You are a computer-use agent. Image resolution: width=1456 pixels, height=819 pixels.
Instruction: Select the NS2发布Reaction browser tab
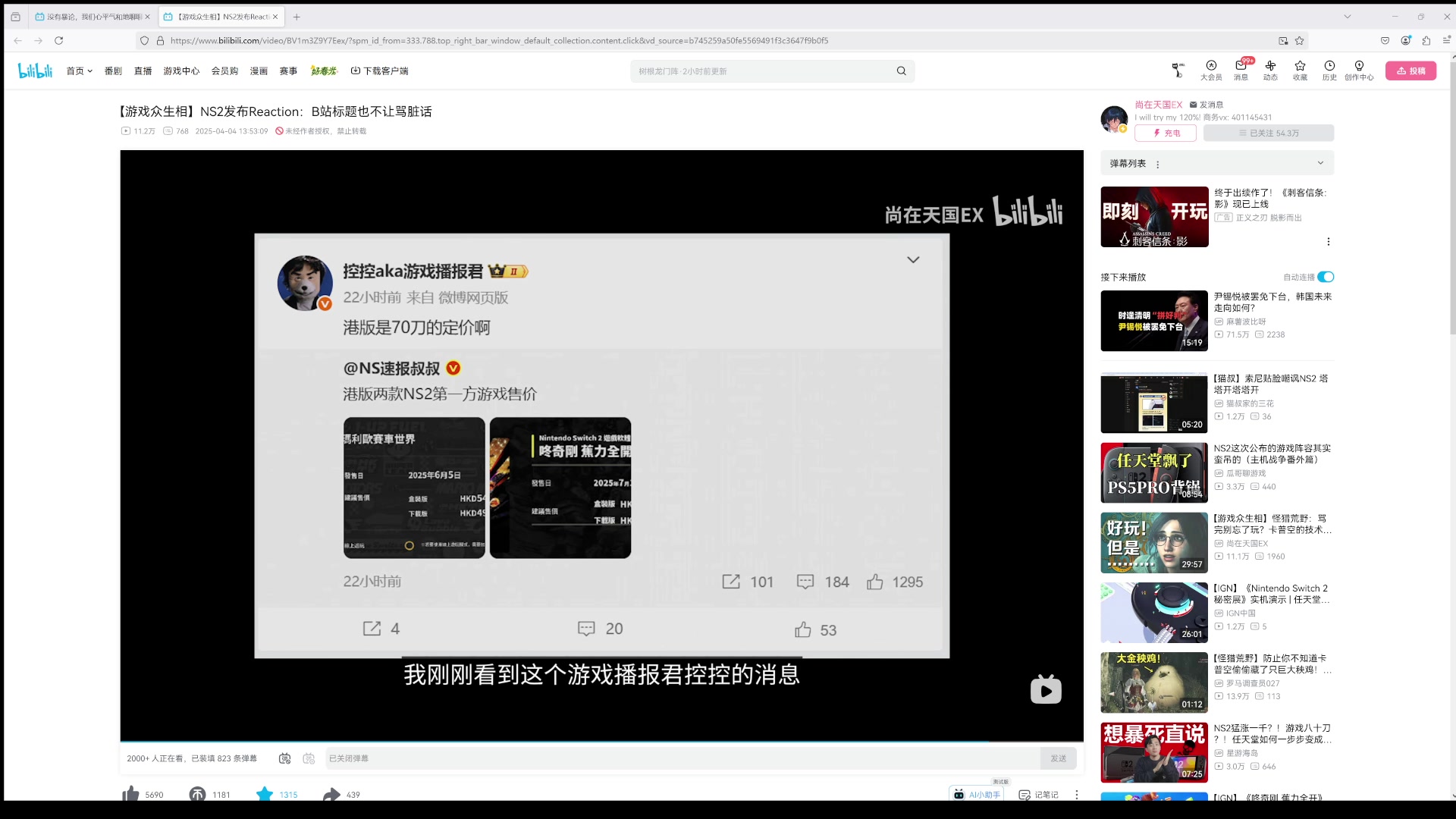pyautogui.click(x=221, y=16)
